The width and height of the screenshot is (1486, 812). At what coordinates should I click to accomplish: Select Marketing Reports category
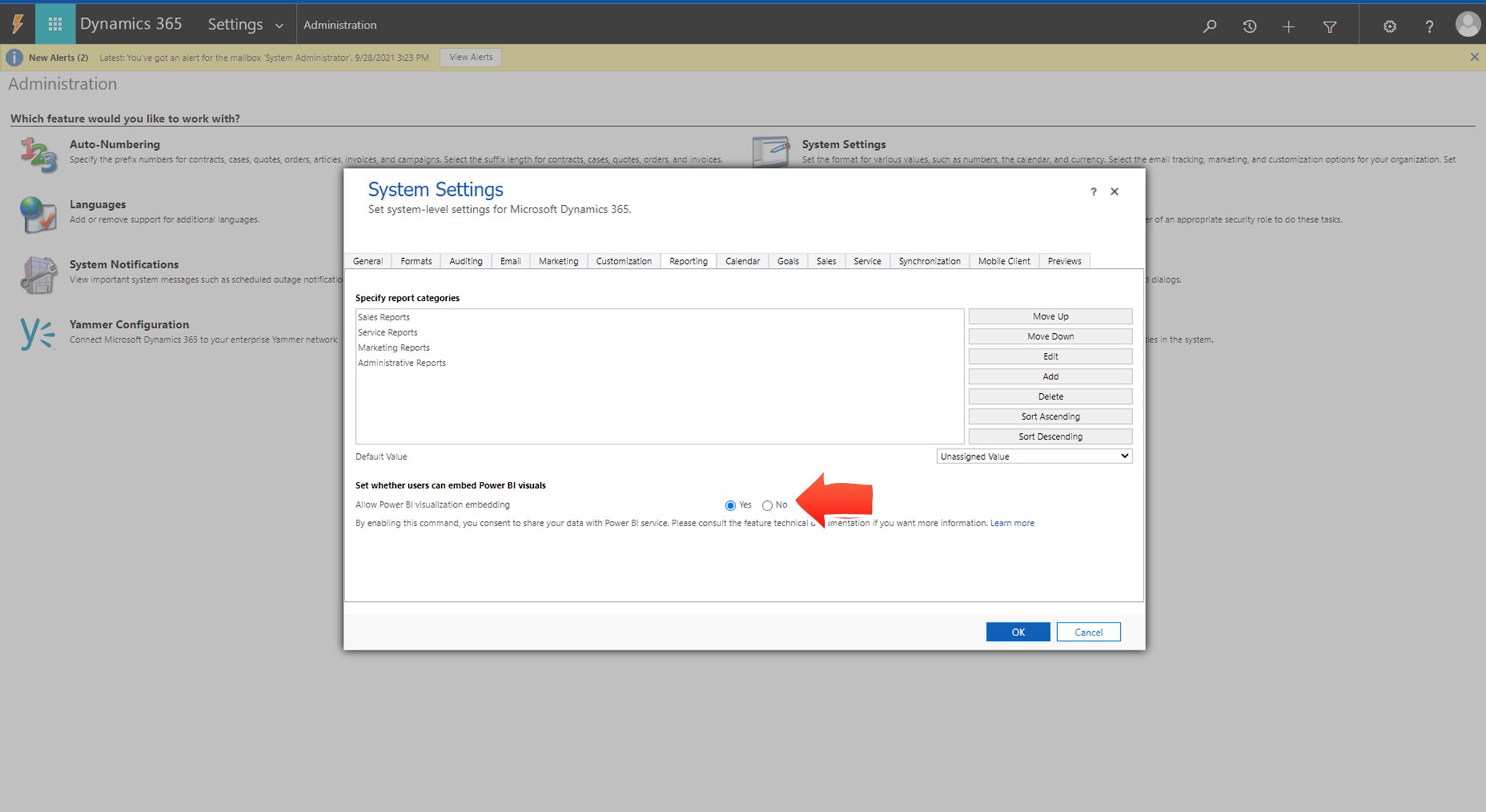pyautogui.click(x=394, y=348)
